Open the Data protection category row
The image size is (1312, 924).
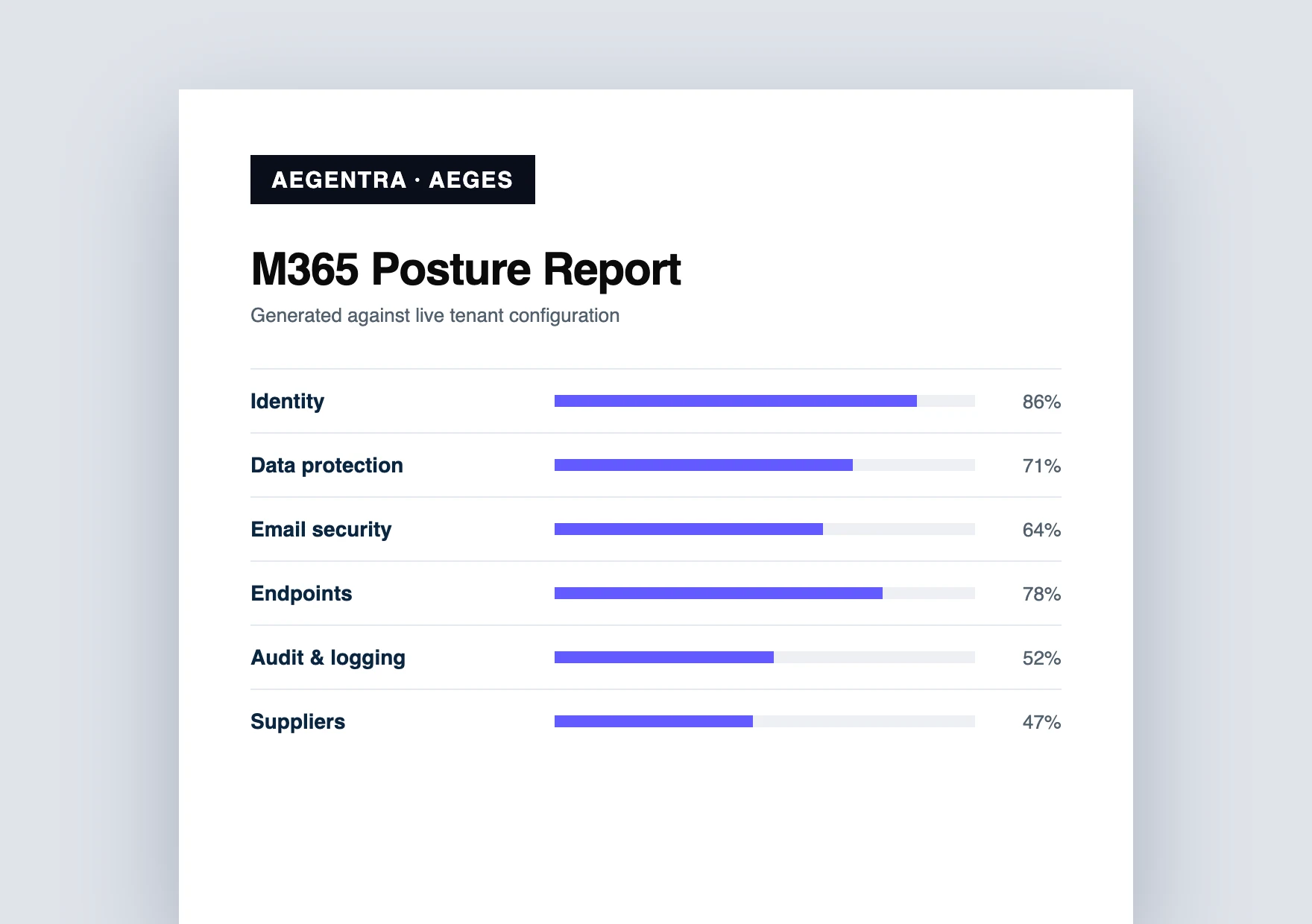(656, 465)
